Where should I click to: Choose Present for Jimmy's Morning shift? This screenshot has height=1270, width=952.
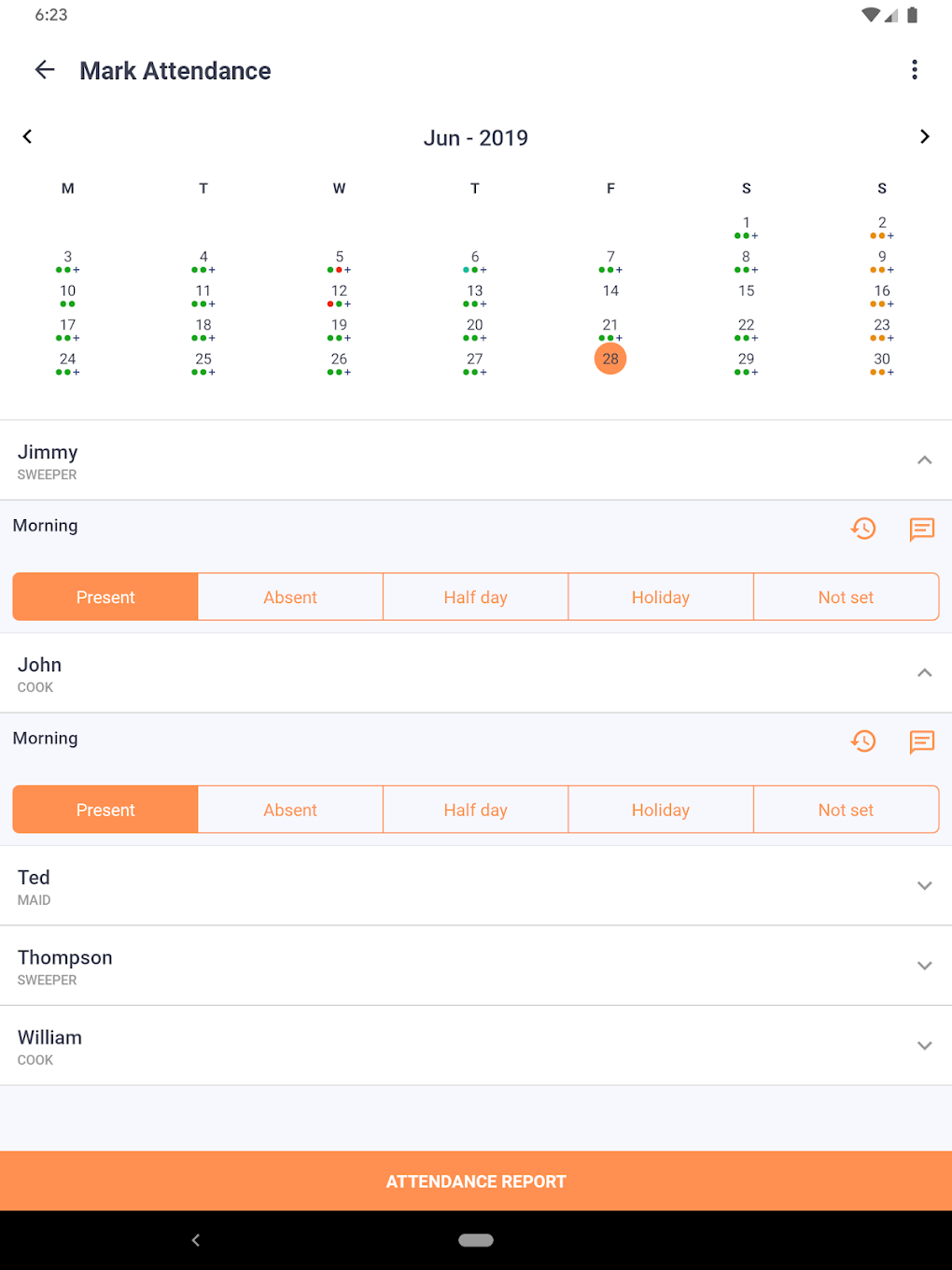click(105, 597)
